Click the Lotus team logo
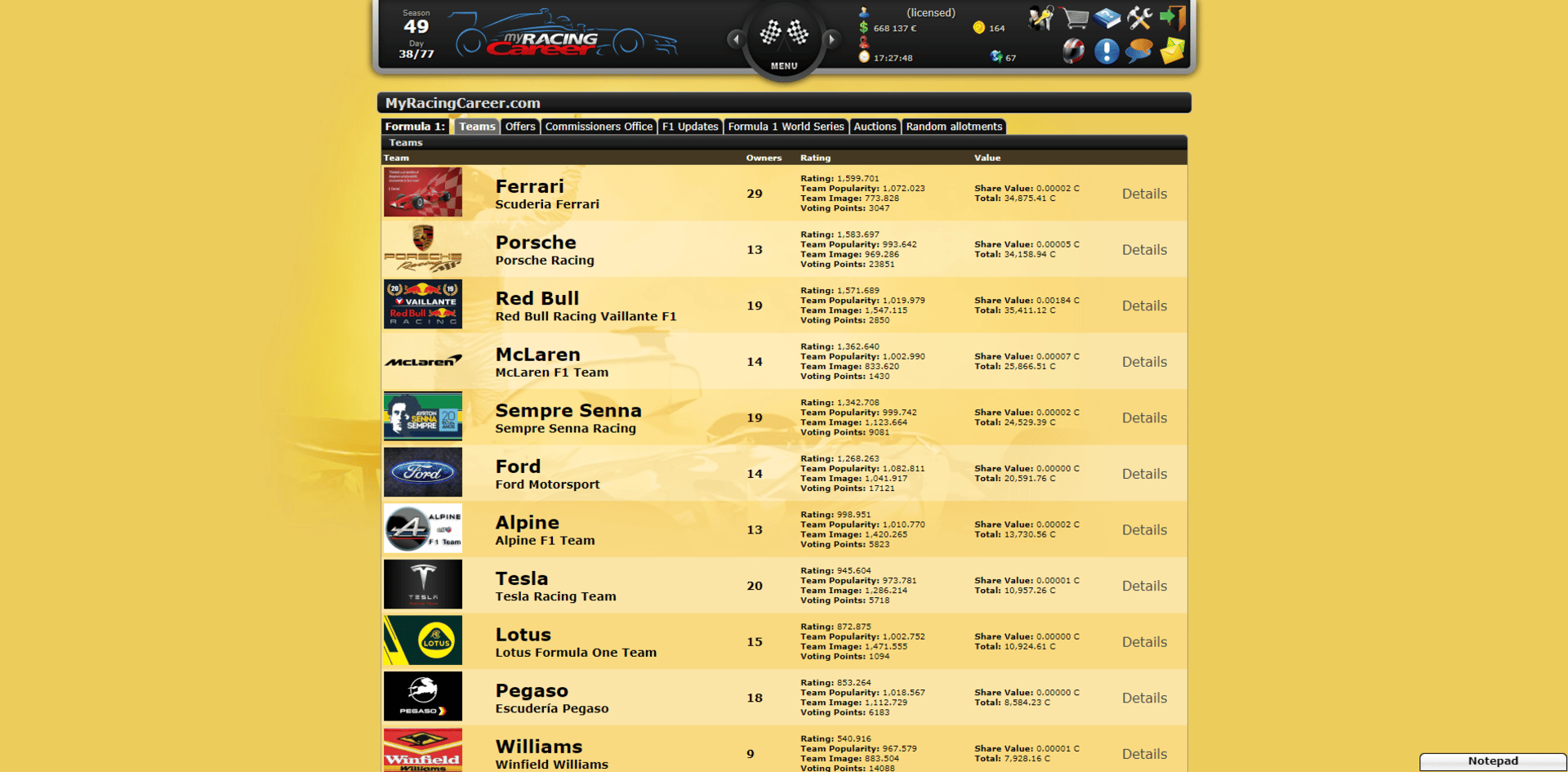1568x772 pixels. (423, 640)
